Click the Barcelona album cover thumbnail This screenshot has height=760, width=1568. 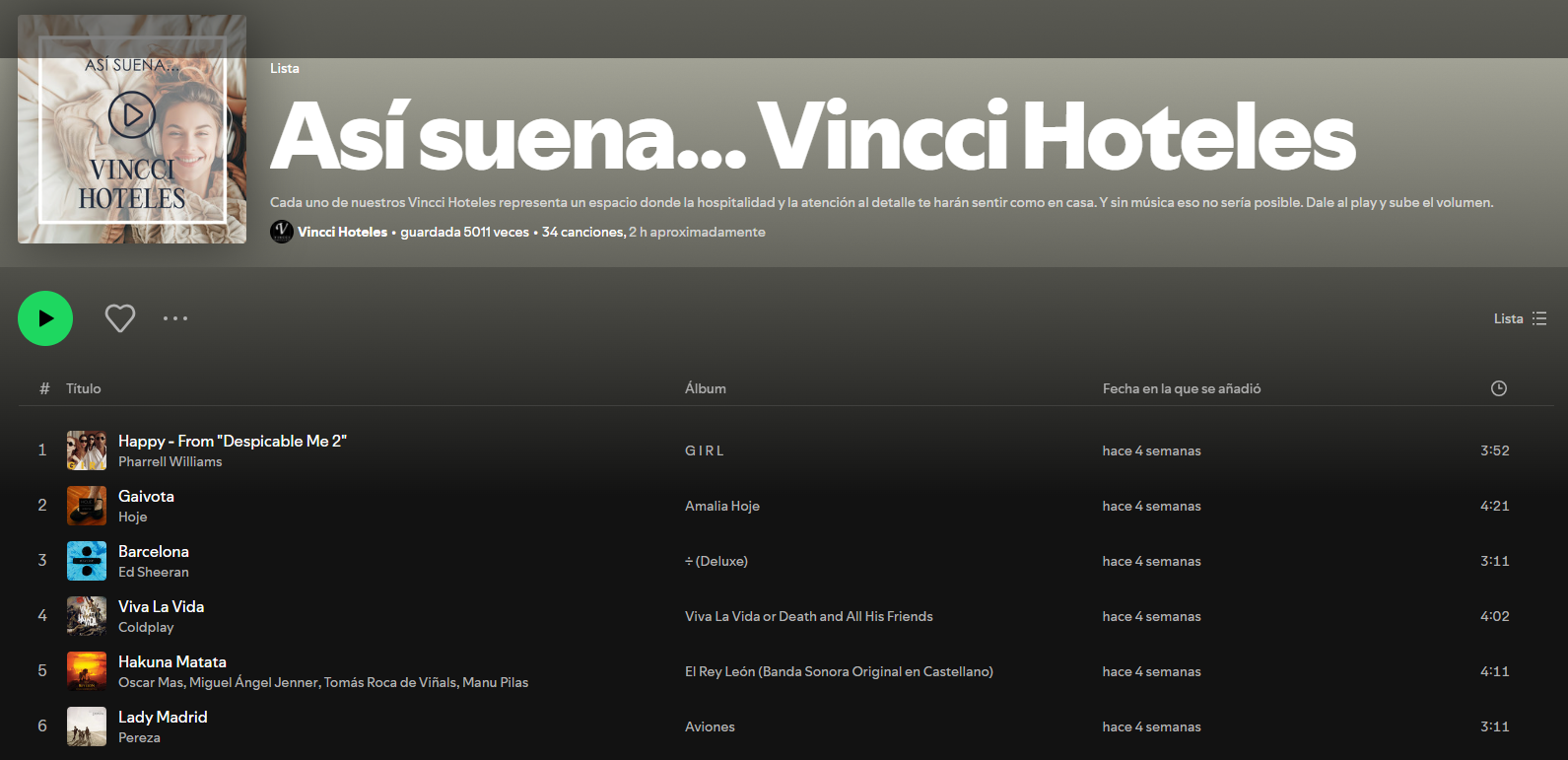[x=87, y=561]
